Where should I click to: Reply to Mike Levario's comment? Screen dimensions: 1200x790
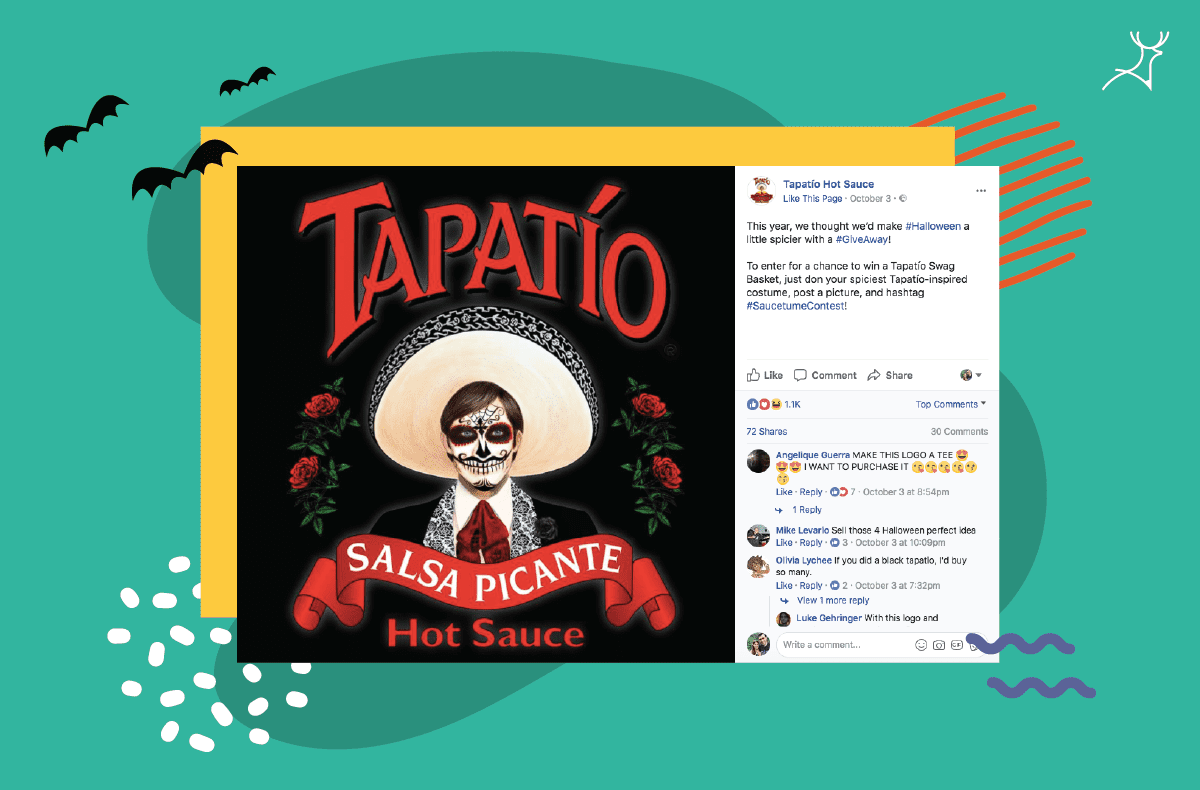pos(811,543)
